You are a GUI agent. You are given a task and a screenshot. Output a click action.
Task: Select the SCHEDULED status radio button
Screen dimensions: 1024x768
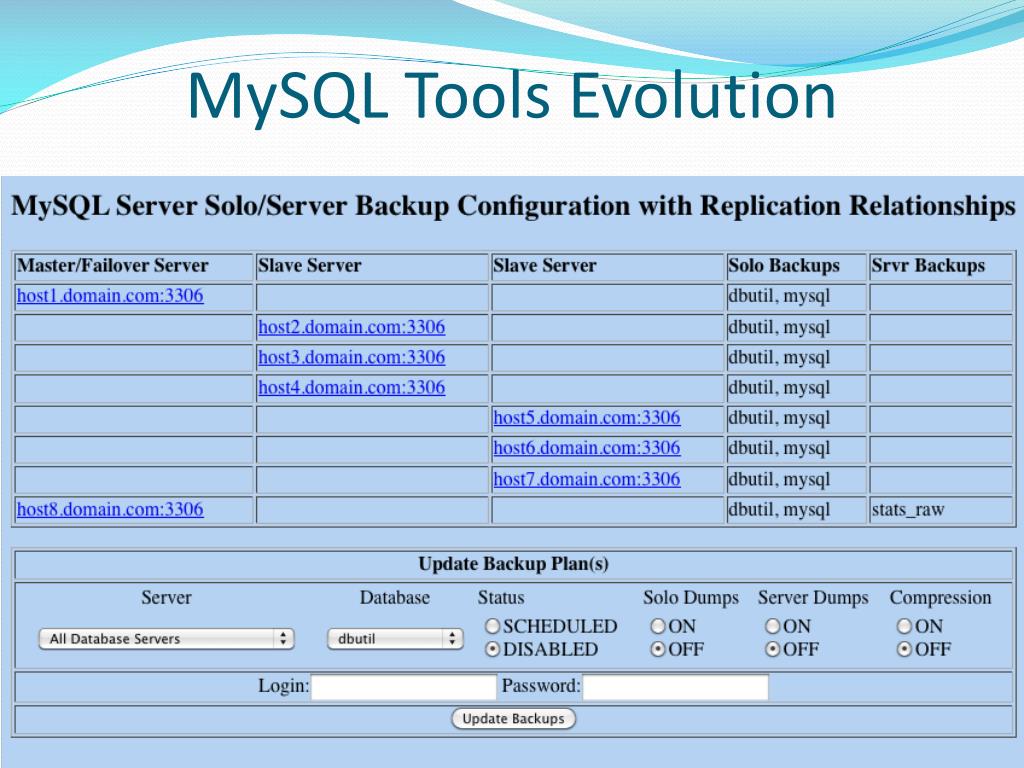pyautogui.click(x=492, y=626)
